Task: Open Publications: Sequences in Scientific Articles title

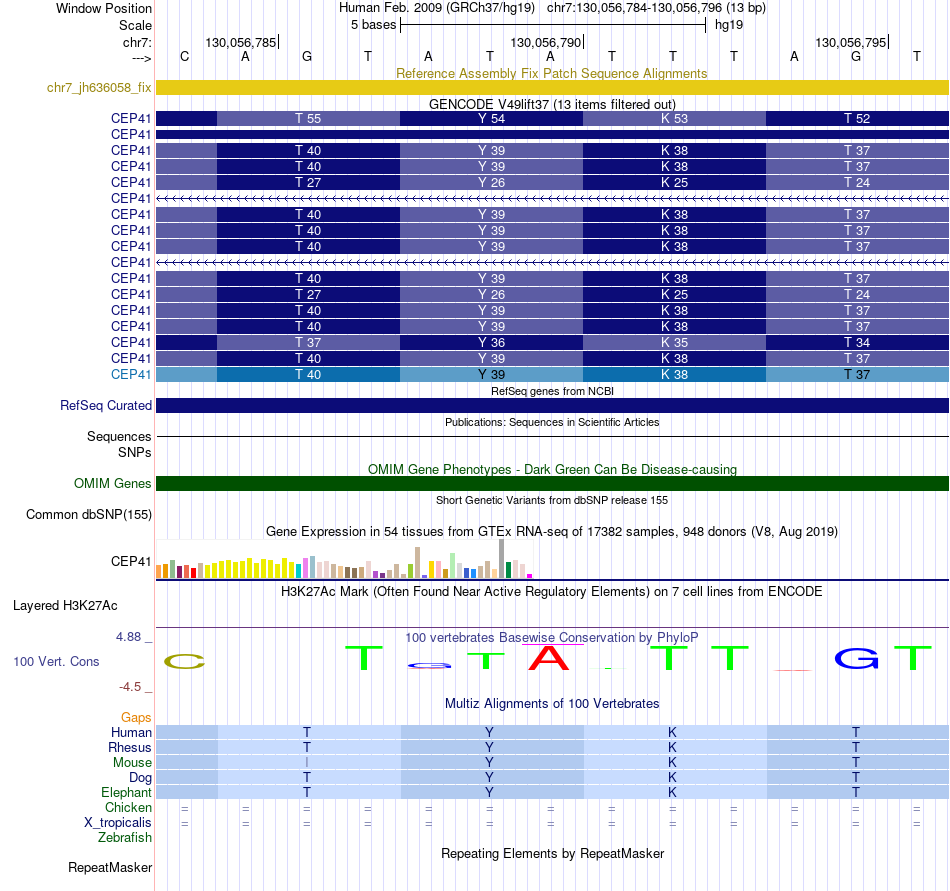Action: coord(552,422)
